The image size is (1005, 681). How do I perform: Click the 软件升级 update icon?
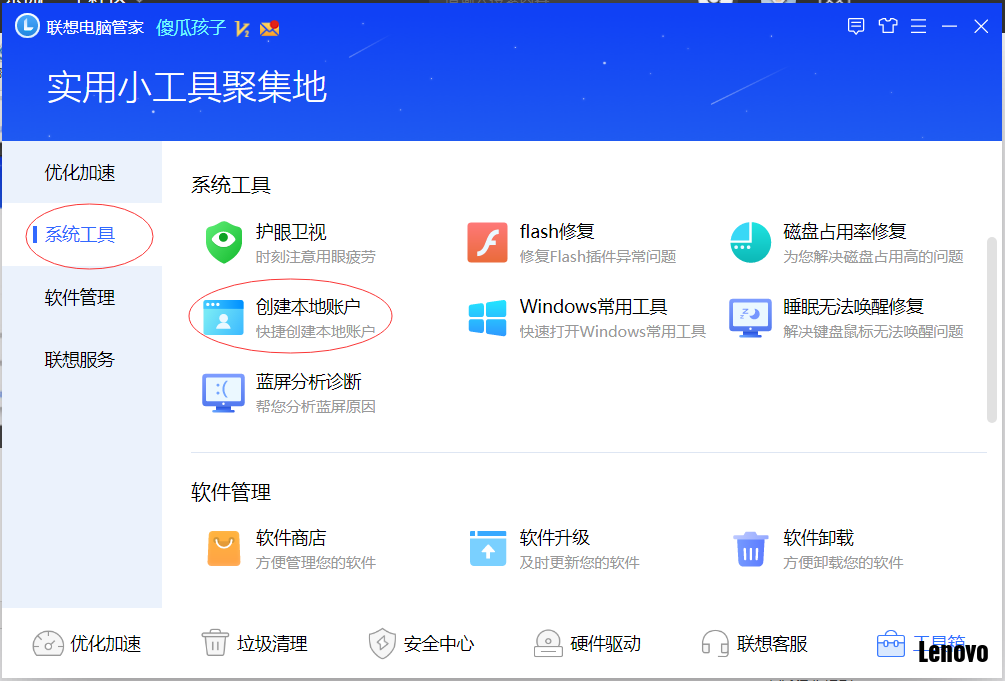pos(488,548)
